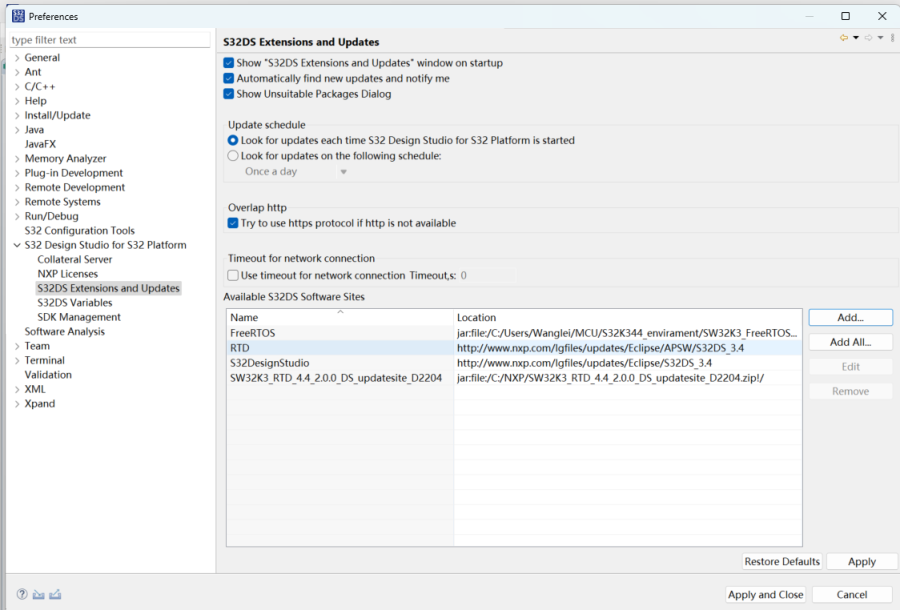
Task: Select SW32K3_RTD_4.4_2.0.0_DS_updatesite_D2204 site row
Action: pos(514,378)
